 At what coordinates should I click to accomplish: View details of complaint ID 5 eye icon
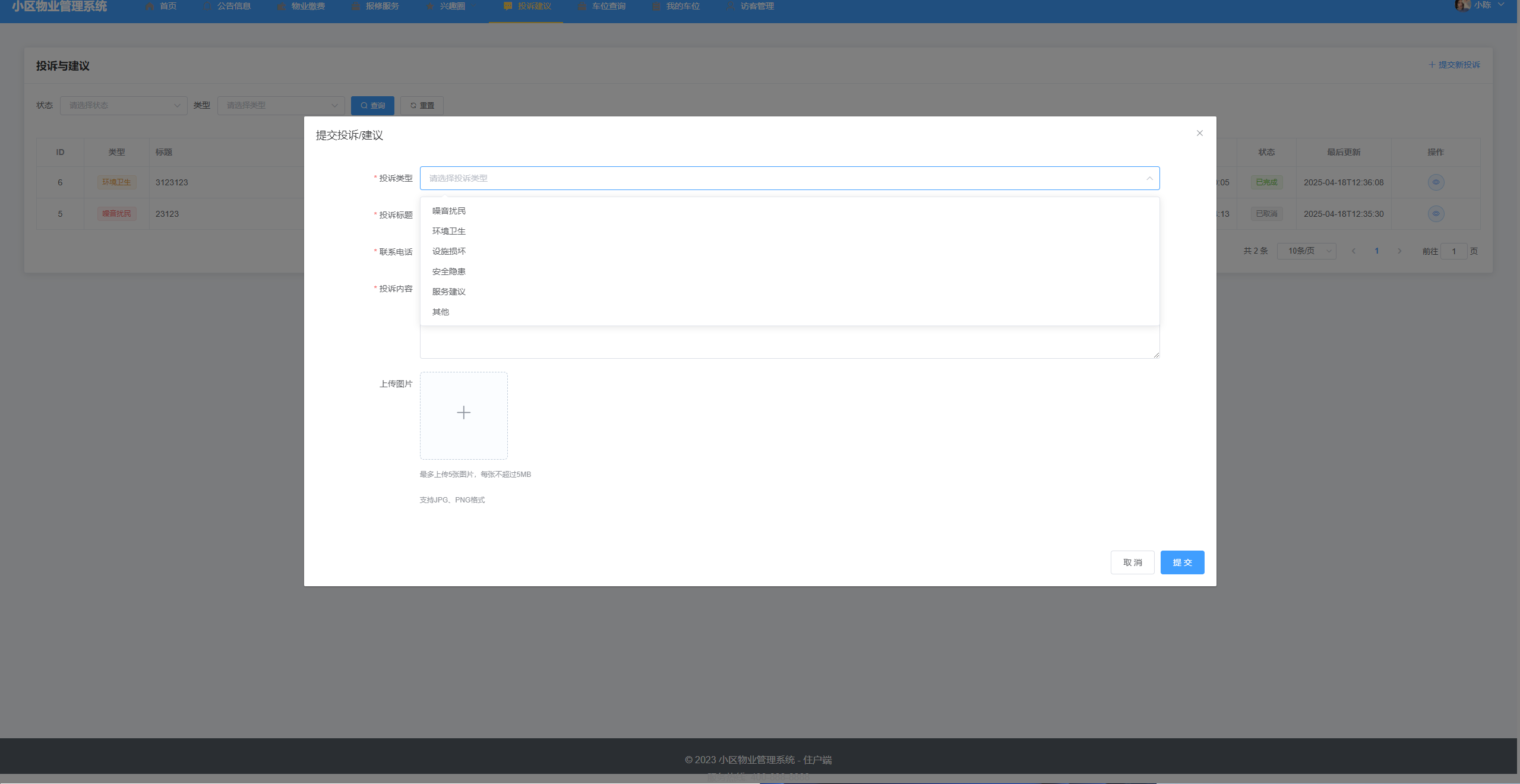click(1436, 214)
